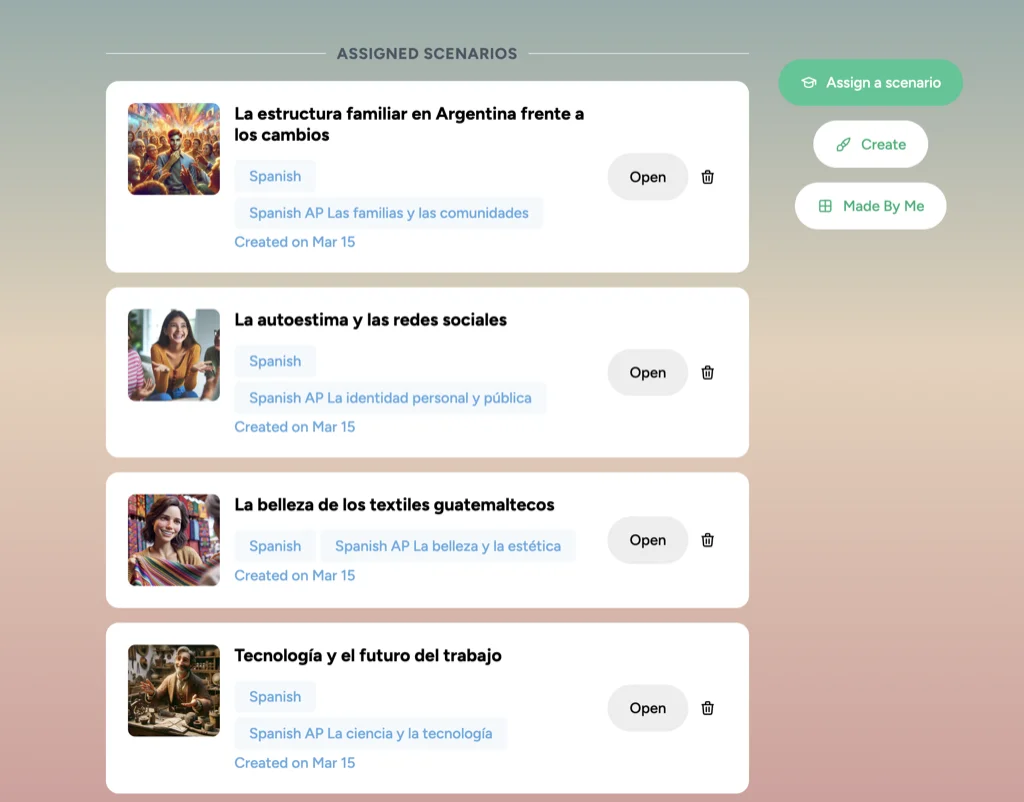Delete "La autoestima y las redes sociales" using its trash icon
The width and height of the screenshot is (1024, 802).
707,372
